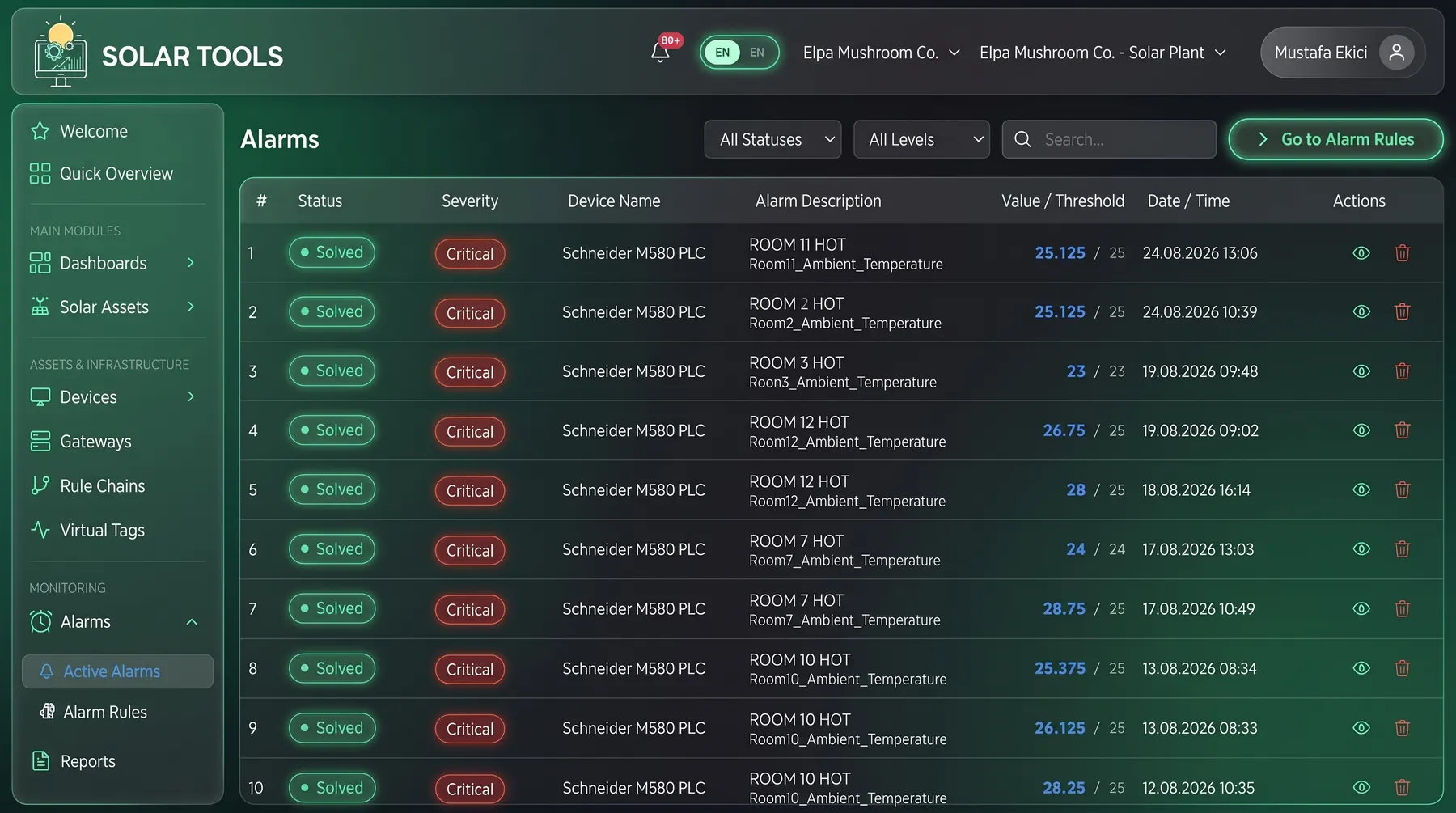Delete alarm row 3 ROOM 3 HOT
Image resolution: width=1456 pixels, height=813 pixels.
click(x=1403, y=371)
